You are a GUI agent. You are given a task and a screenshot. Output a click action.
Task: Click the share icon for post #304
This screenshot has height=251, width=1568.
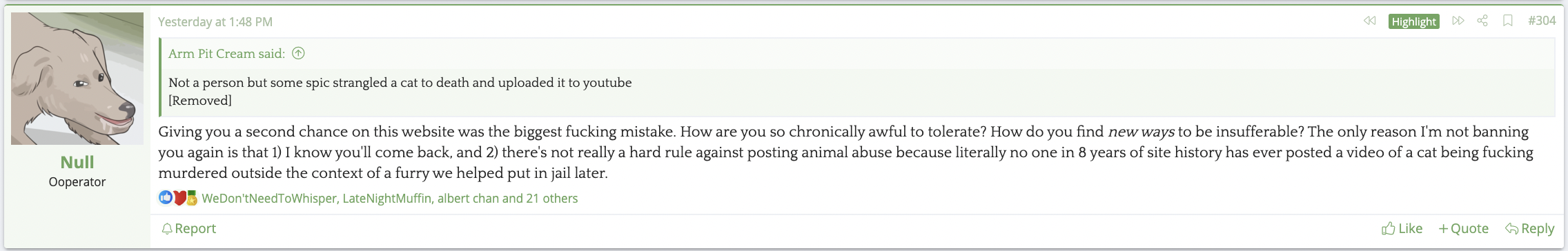[x=1482, y=21]
